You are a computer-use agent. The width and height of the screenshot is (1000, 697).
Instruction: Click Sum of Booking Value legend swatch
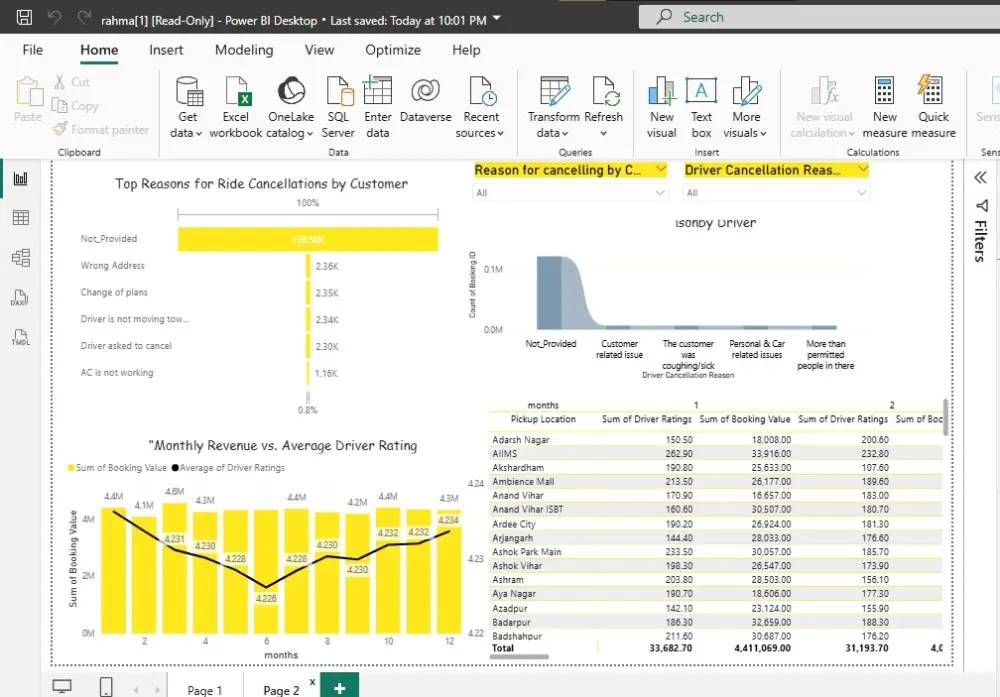pos(71,468)
